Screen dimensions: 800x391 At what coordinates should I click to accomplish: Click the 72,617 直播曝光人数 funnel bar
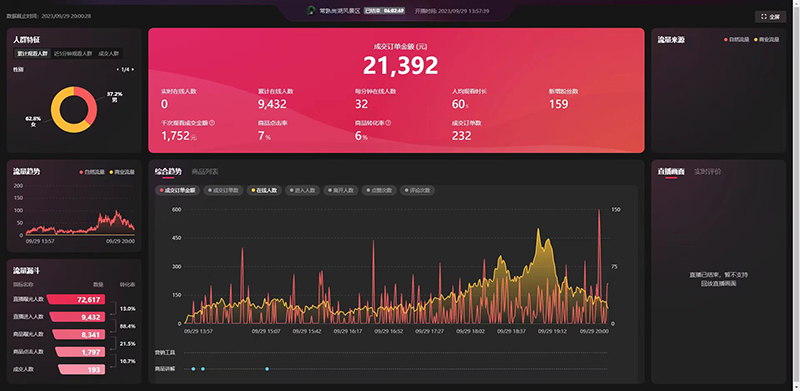(x=76, y=300)
